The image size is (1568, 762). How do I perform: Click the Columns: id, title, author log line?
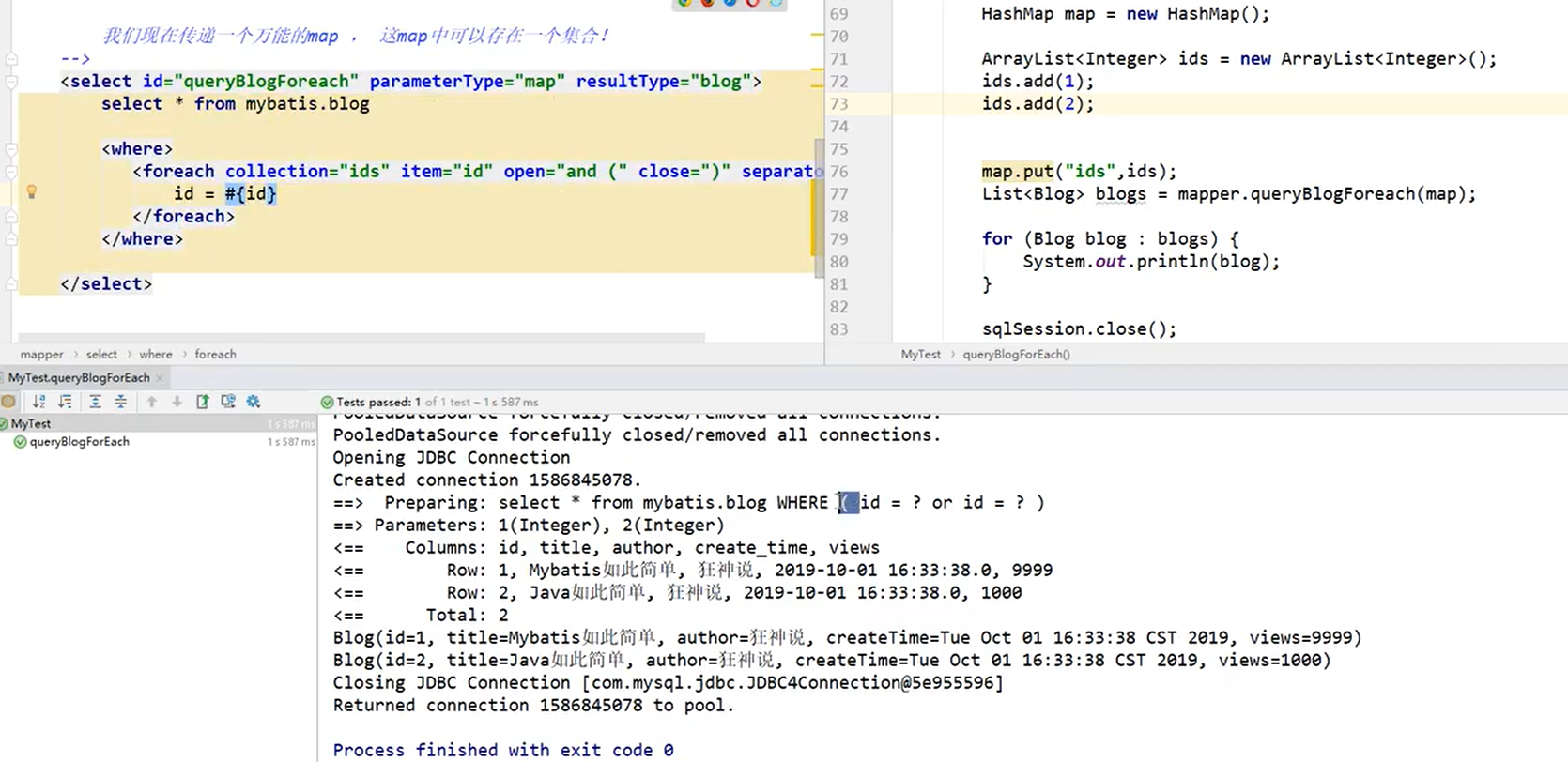tap(607, 548)
